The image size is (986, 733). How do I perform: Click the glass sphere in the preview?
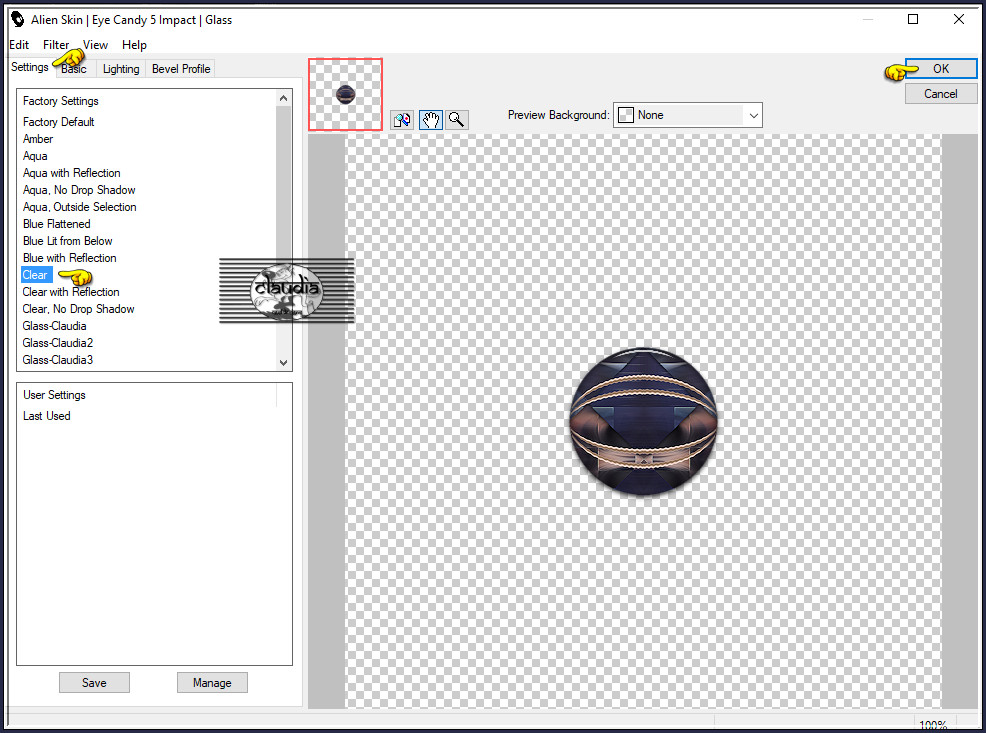pos(643,421)
